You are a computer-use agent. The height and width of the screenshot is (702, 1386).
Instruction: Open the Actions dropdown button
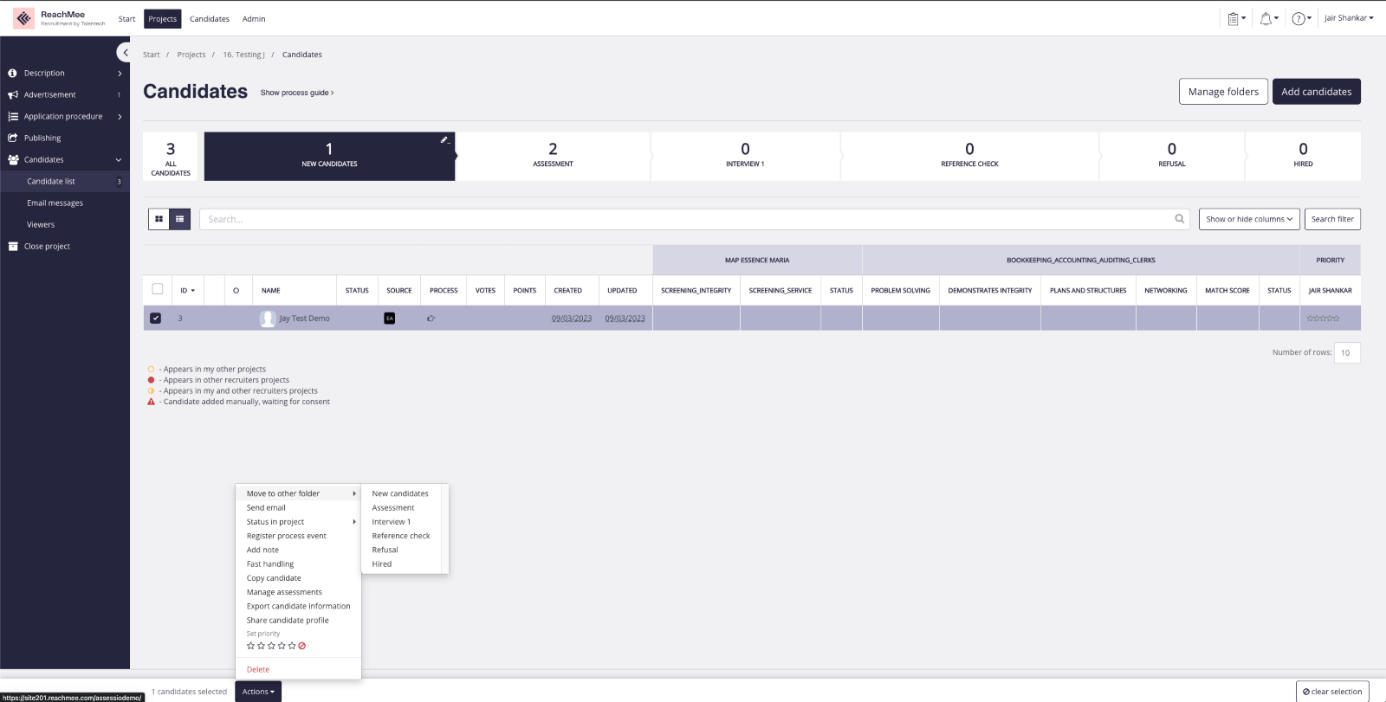coord(258,691)
